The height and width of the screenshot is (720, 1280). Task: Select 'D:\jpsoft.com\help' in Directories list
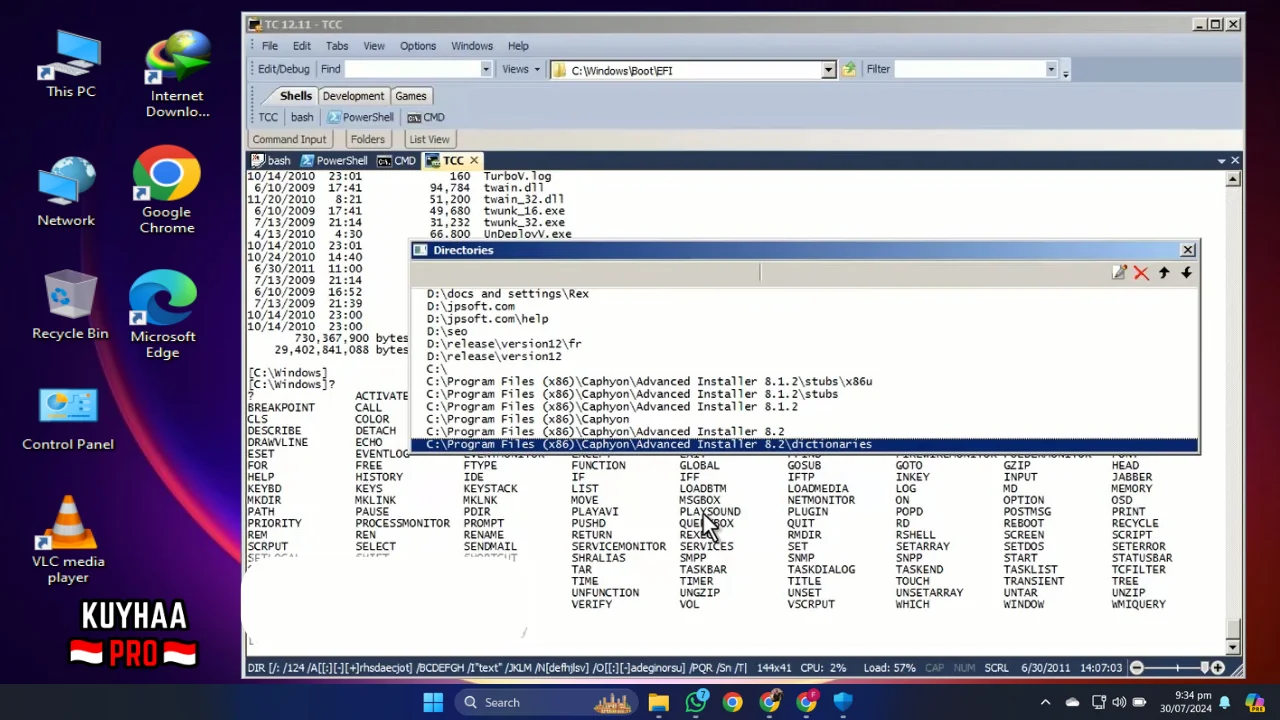coord(487,319)
